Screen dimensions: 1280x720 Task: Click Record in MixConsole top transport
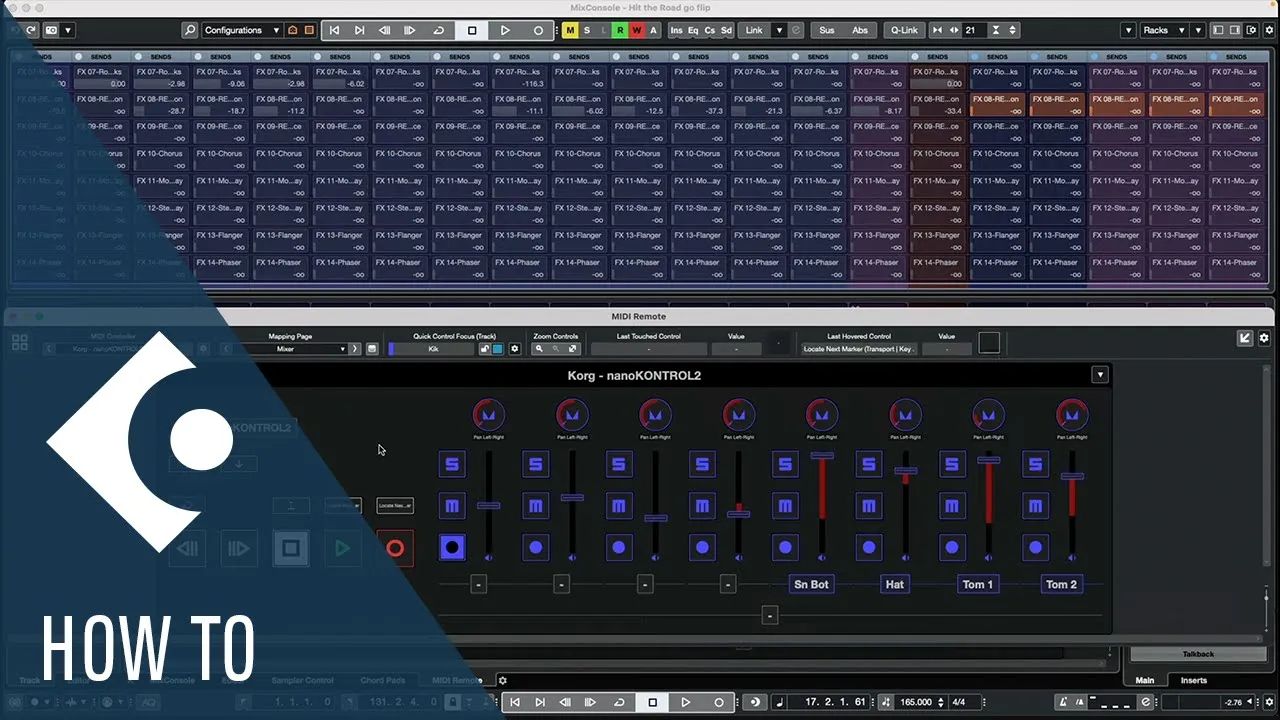pos(538,30)
